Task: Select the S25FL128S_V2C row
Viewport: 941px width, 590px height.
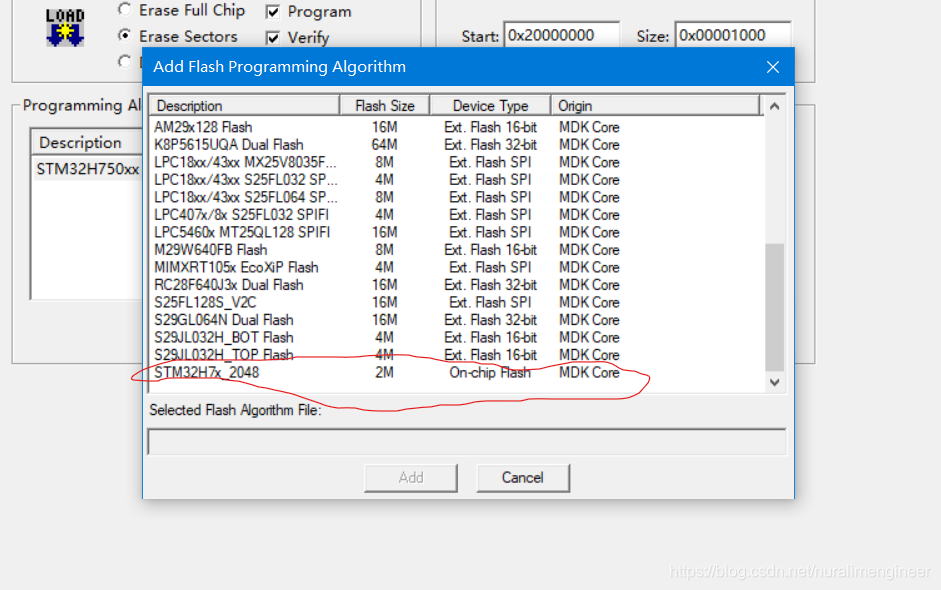Action: [x=457, y=302]
